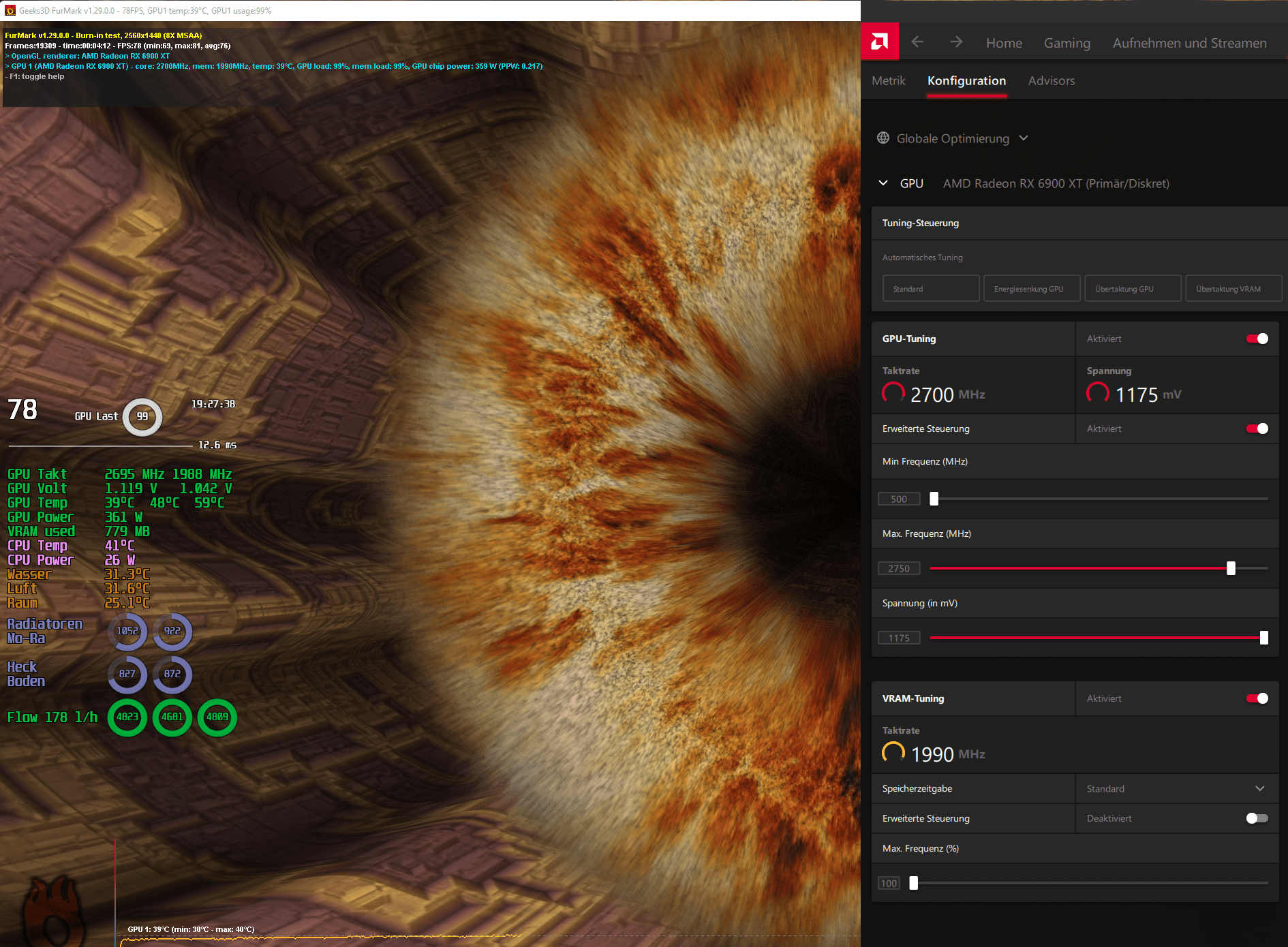
Task: Click the Max. Frequenz 2750 input field
Action: click(899, 568)
